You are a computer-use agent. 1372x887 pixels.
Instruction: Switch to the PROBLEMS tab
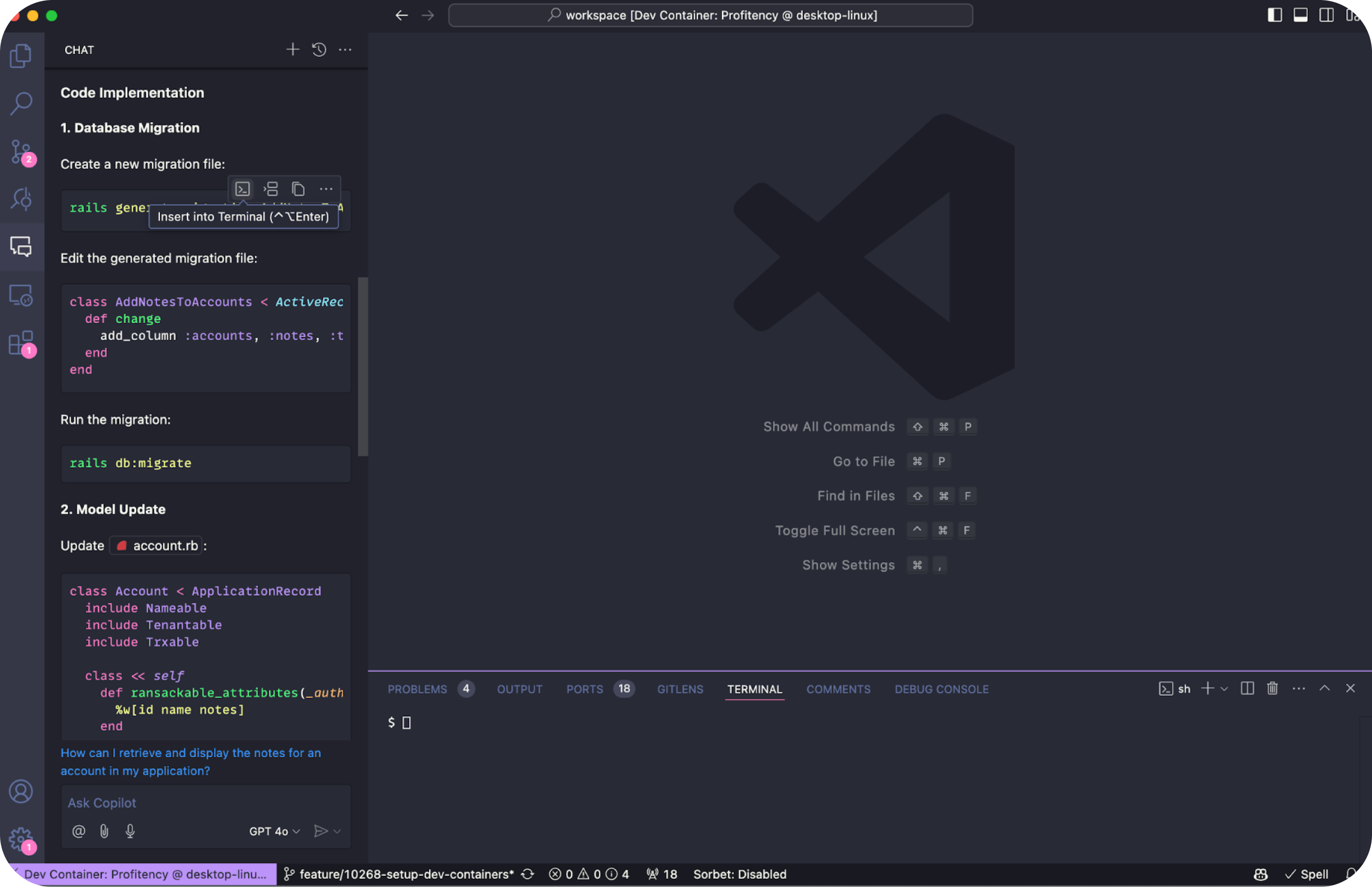(417, 689)
